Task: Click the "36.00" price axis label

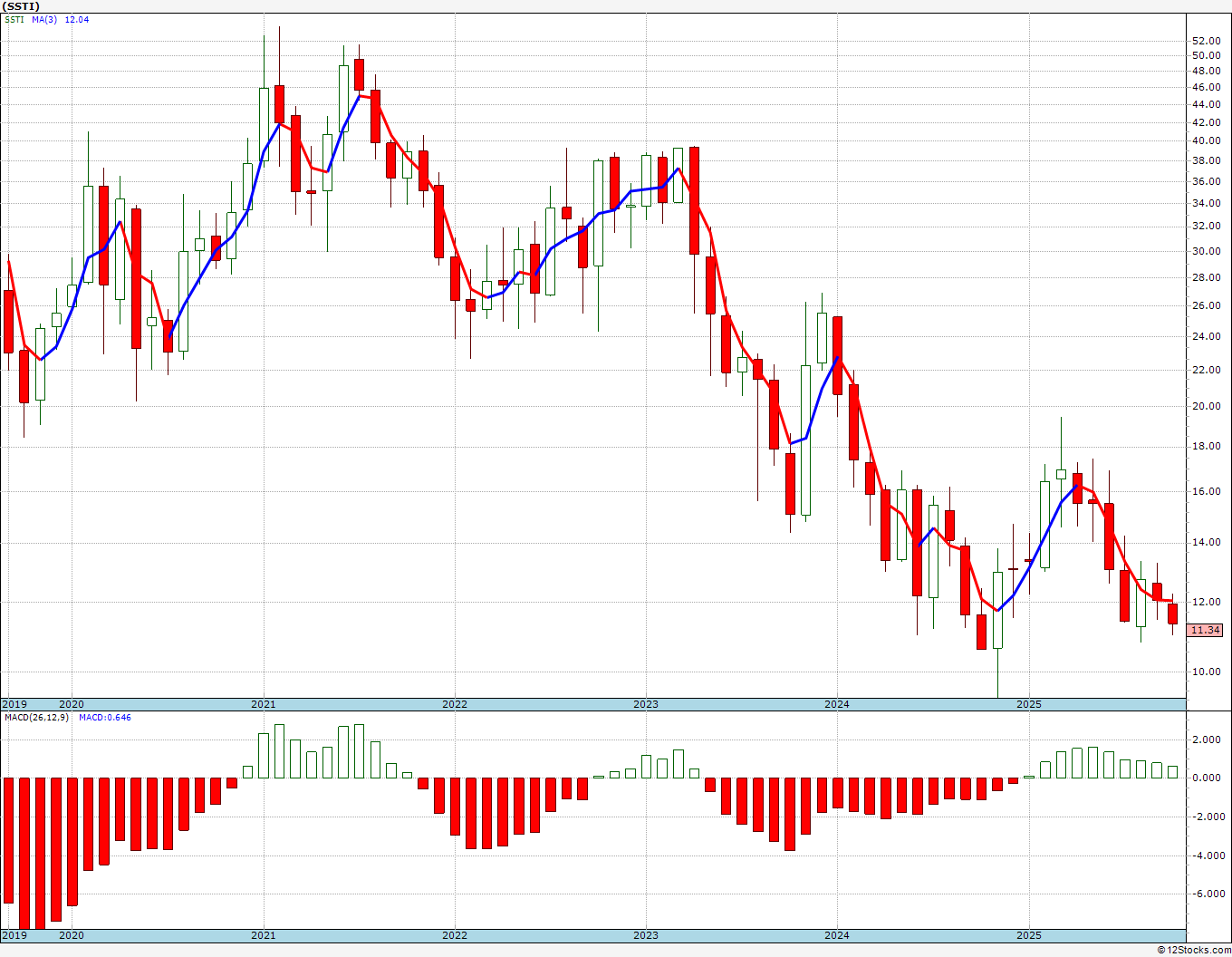Action: (x=1206, y=181)
